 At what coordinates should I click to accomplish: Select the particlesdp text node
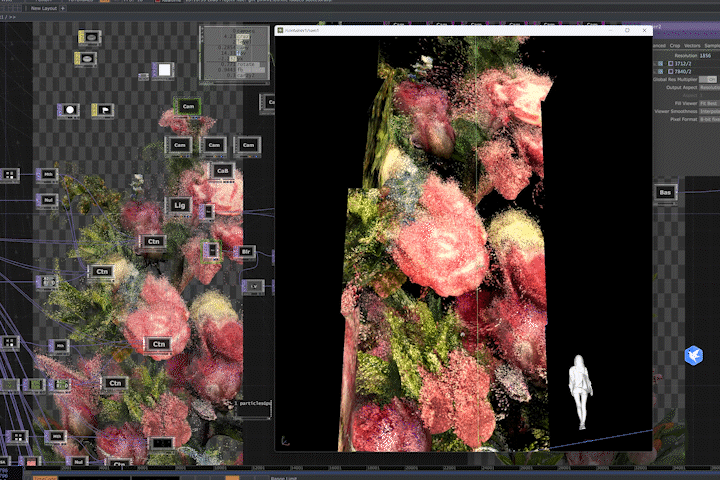pyautogui.click(x=253, y=409)
